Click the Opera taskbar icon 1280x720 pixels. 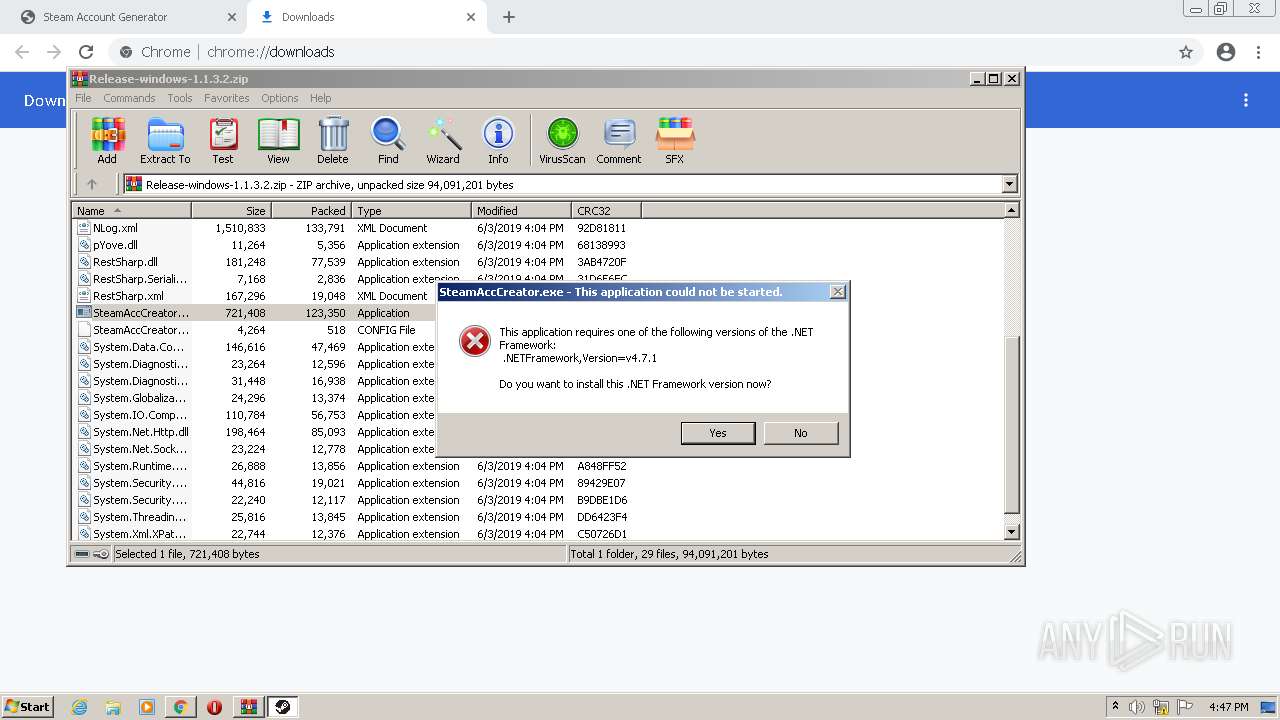[214, 707]
